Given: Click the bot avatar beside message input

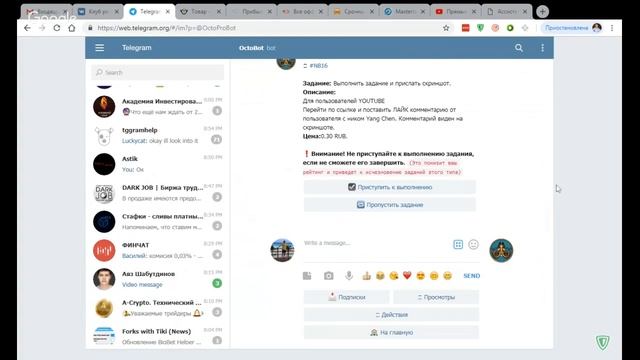Looking at the screenshot, I should point(501,250).
